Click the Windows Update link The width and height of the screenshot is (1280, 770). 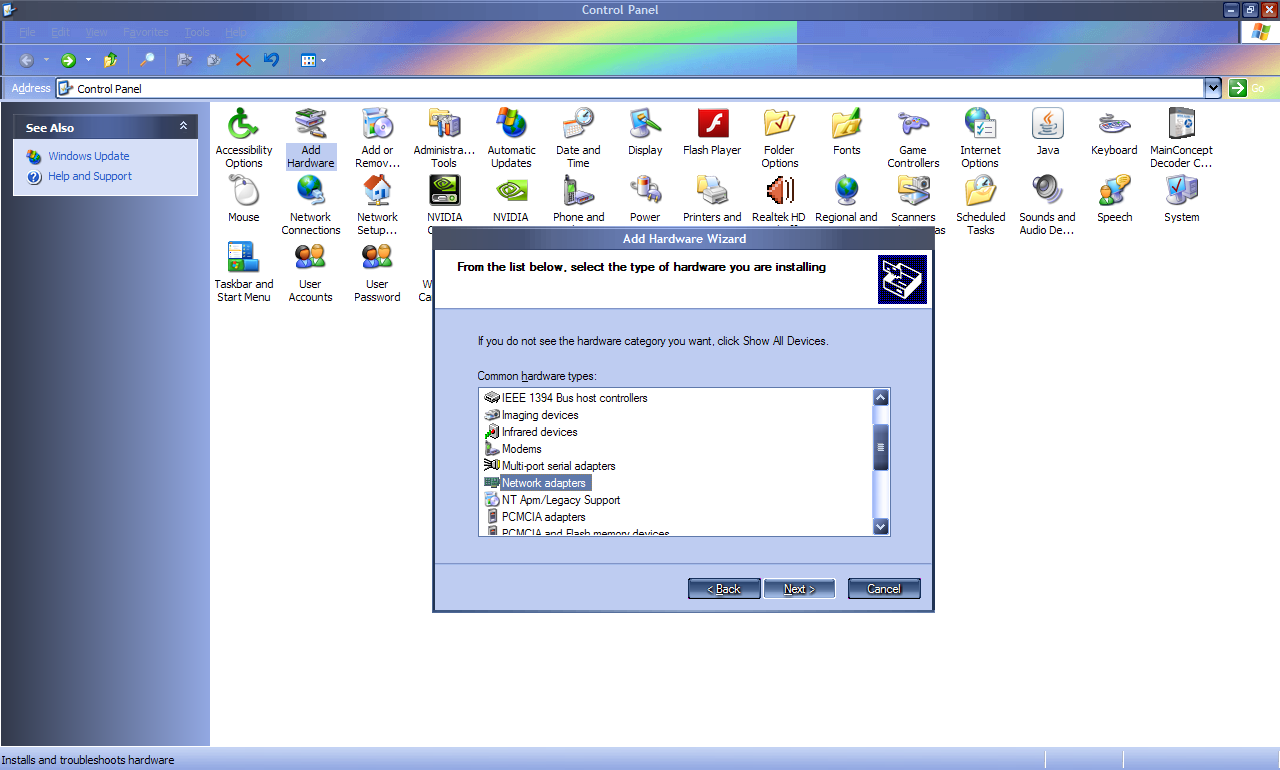pos(90,156)
